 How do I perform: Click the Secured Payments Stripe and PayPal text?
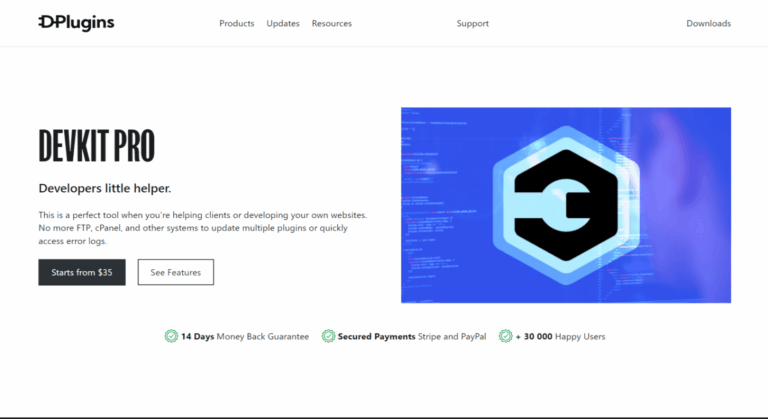click(411, 337)
